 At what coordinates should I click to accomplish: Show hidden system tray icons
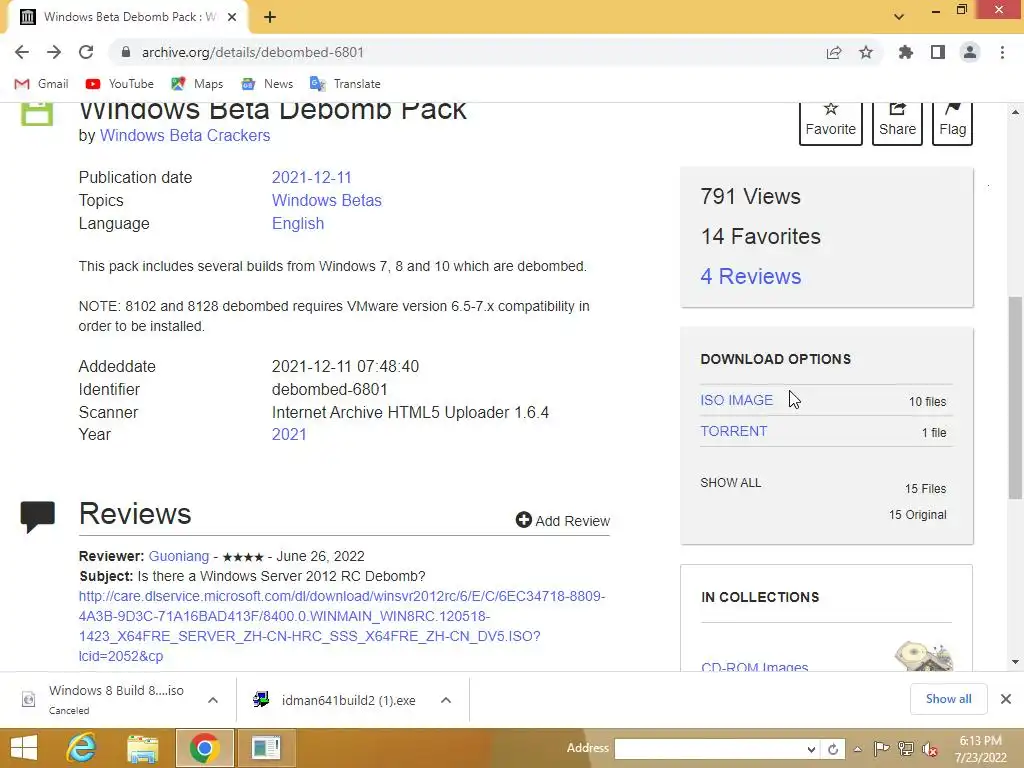pos(857,749)
